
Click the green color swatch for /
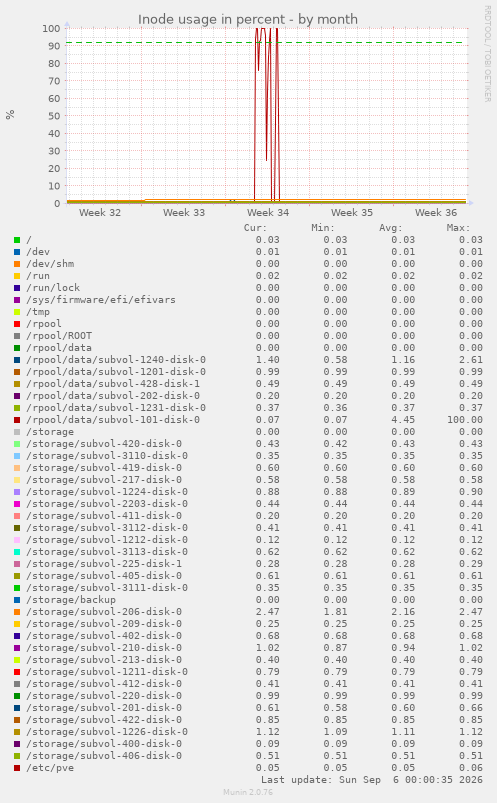point(17,240)
